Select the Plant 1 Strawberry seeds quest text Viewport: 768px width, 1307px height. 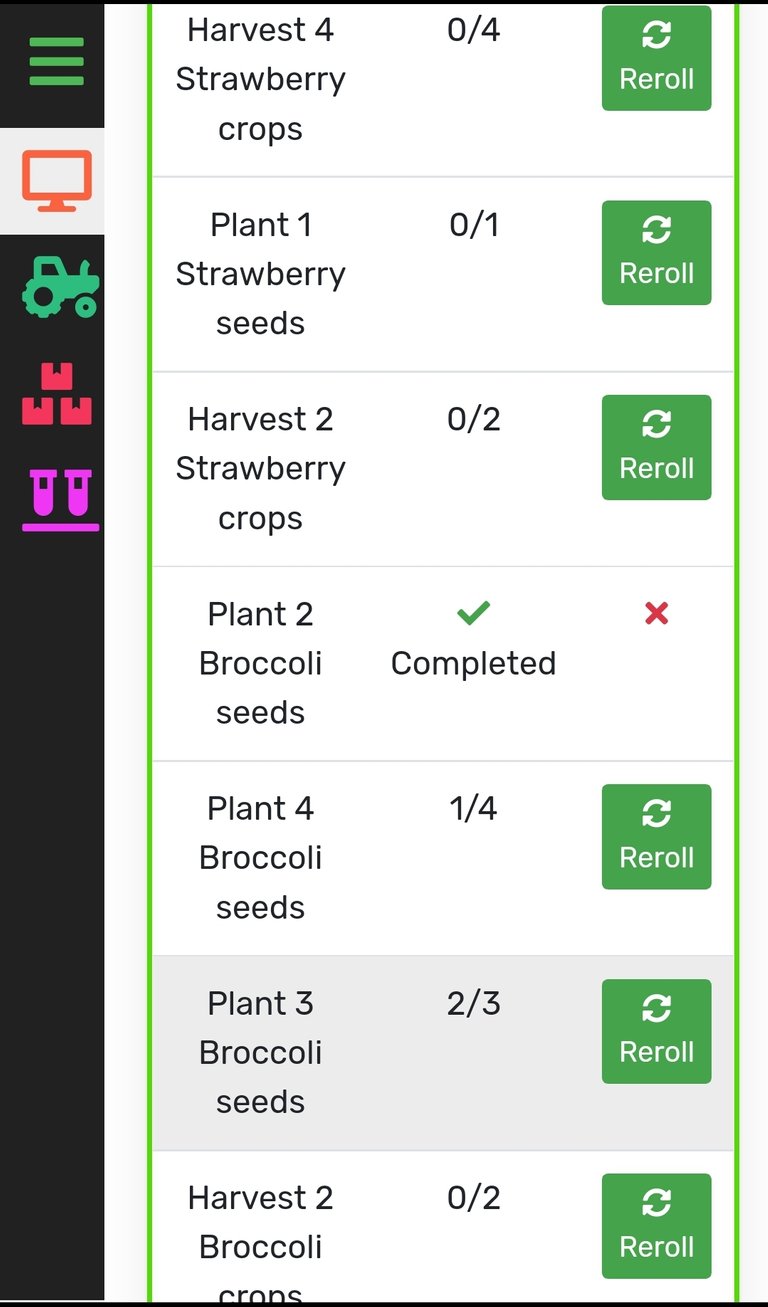click(x=261, y=274)
